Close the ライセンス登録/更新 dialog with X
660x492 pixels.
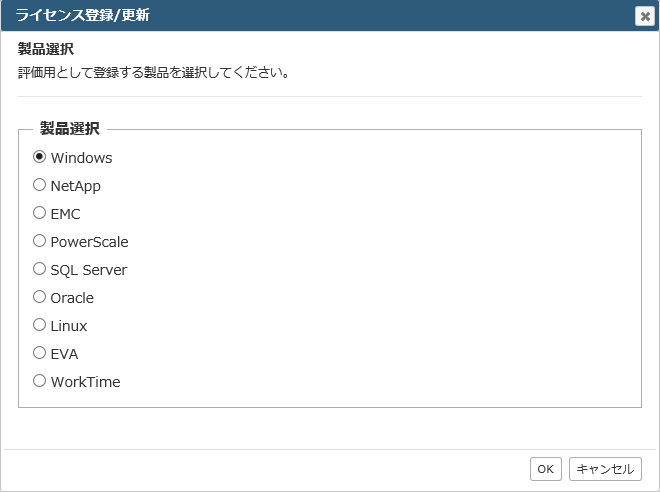coord(645,16)
